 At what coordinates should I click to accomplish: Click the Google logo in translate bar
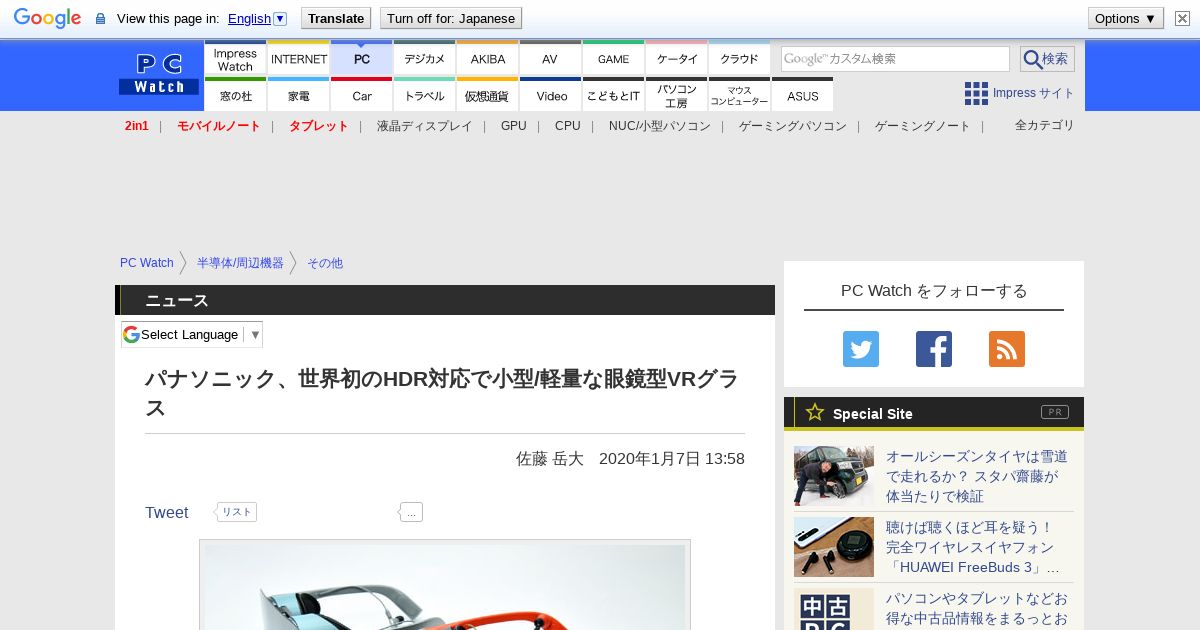pos(47,18)
